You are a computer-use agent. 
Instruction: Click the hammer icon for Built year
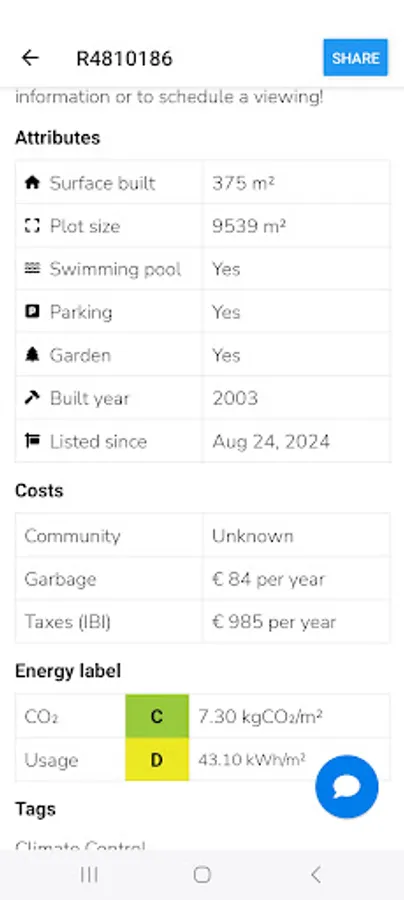[32, 398]
